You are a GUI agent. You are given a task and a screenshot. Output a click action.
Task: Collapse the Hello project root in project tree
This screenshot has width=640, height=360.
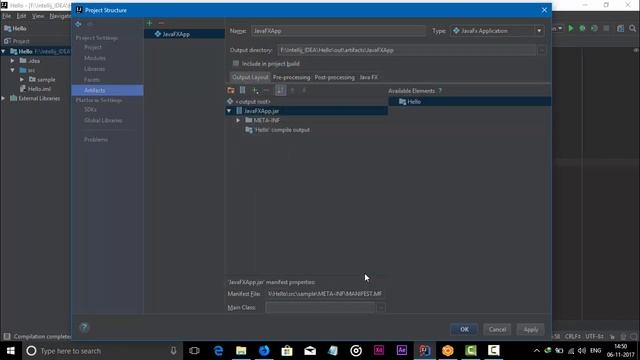(x=3, y=51)
